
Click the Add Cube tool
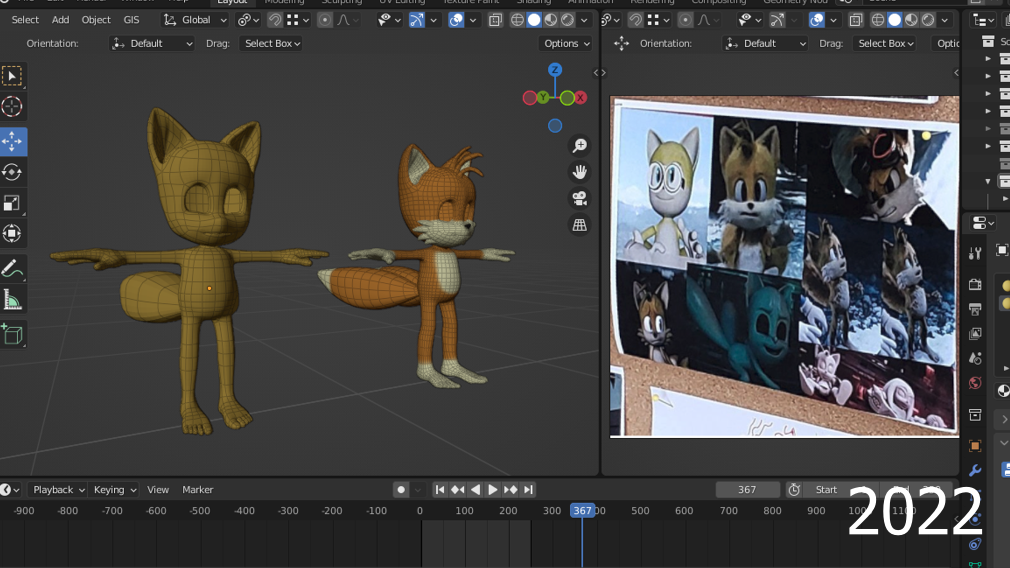pos(13,334)
